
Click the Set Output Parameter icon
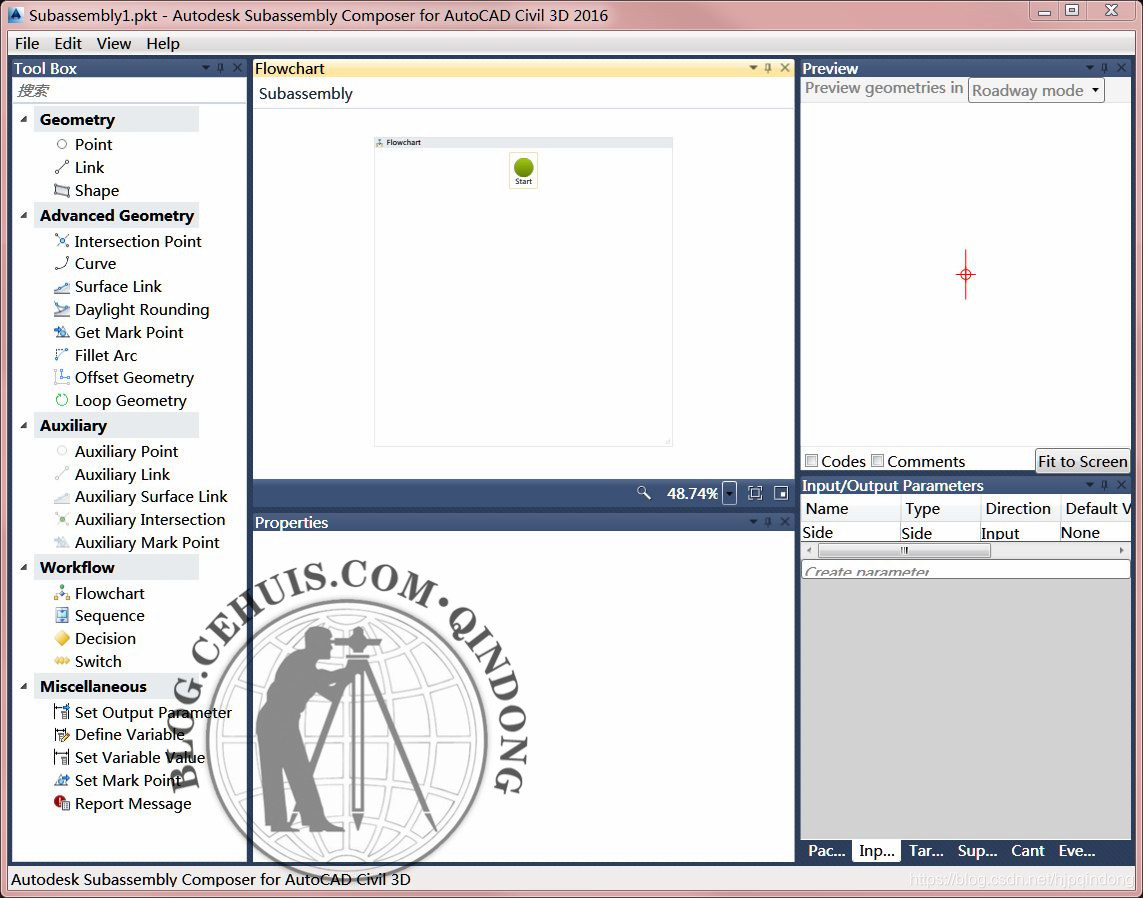[x=62, y=711]
